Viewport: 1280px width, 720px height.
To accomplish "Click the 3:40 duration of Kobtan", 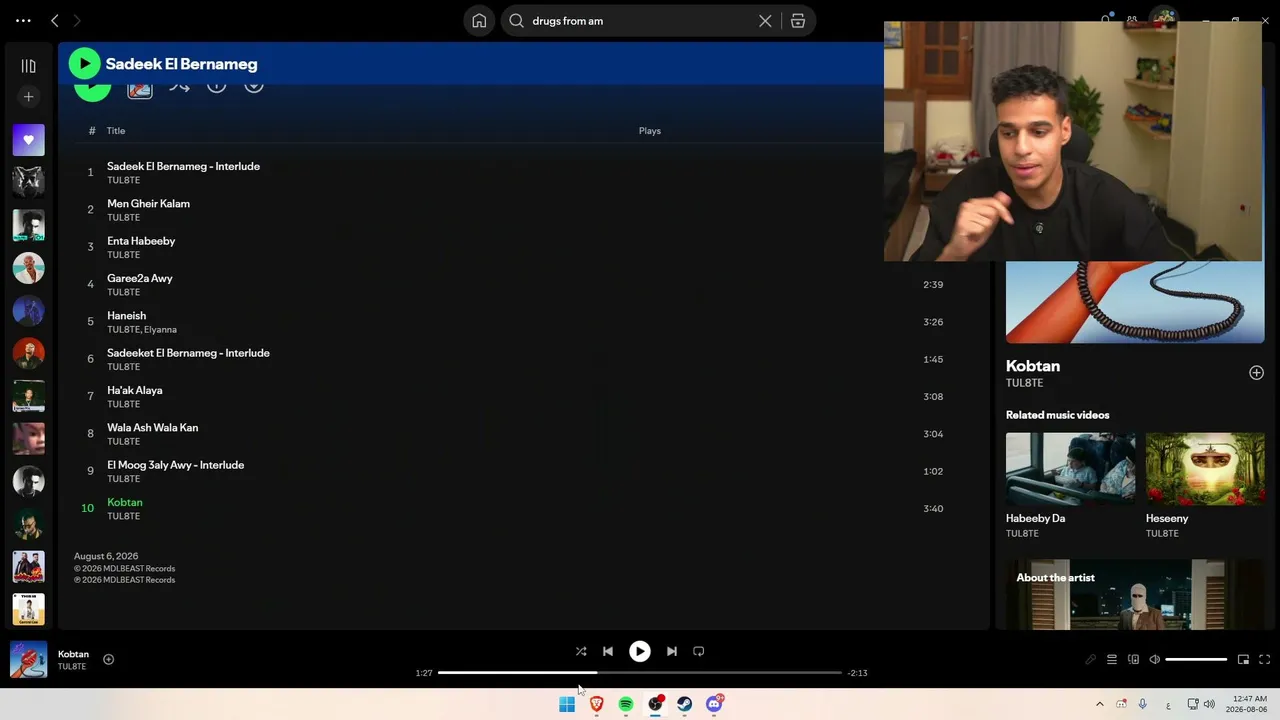I will coord(933,509).
